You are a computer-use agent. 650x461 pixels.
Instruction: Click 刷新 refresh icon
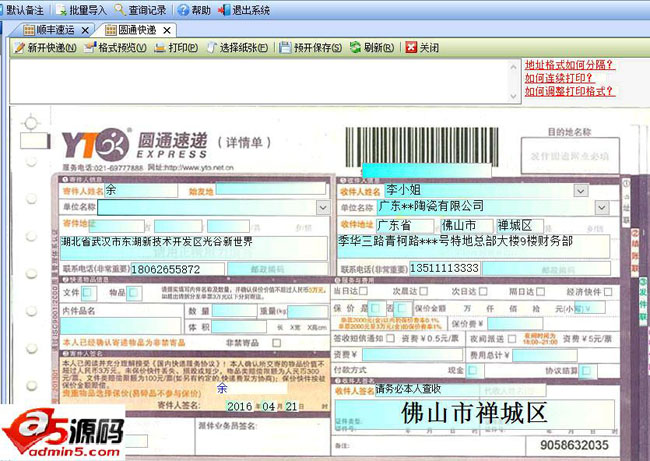[x=355, y=48]
